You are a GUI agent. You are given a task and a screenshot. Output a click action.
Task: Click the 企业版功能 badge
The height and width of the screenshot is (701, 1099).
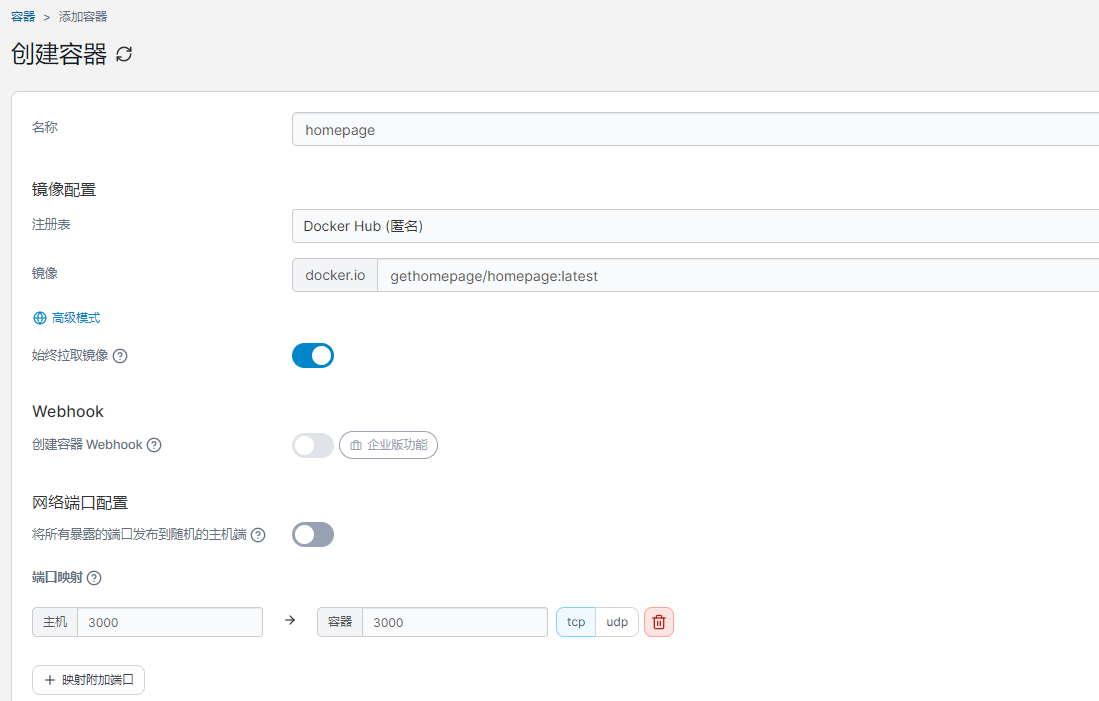coord(388,445)
